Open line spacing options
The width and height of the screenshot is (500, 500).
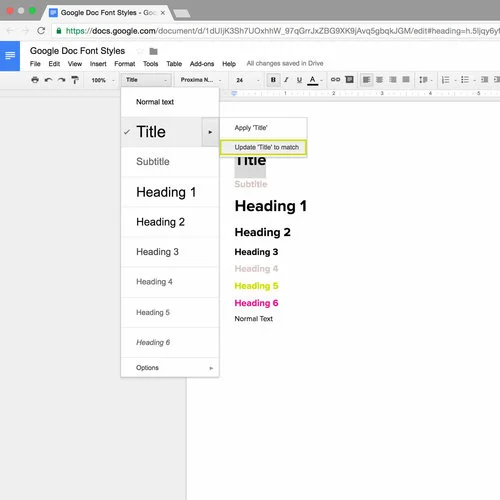pos(425,80)
